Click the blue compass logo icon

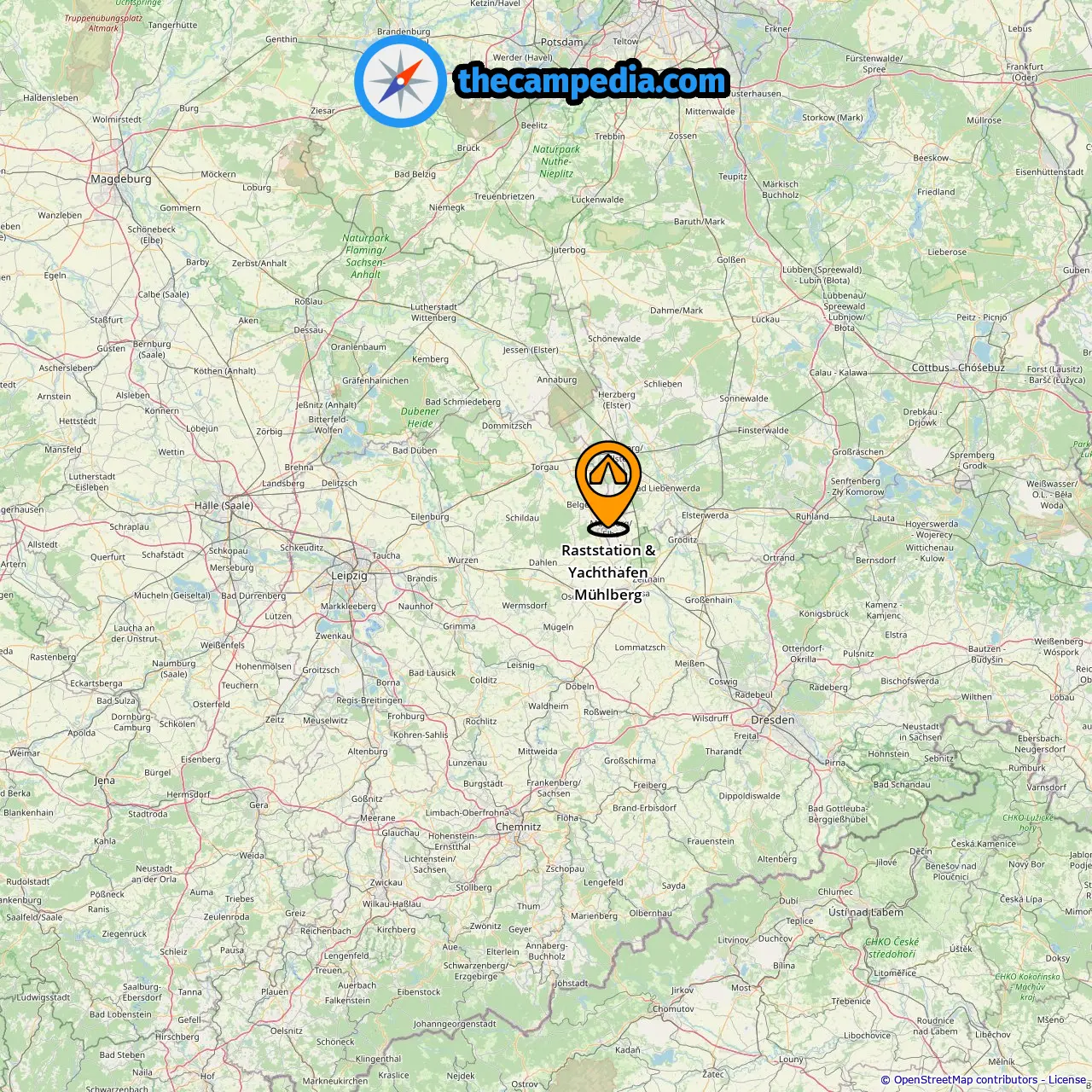point(400,81)
